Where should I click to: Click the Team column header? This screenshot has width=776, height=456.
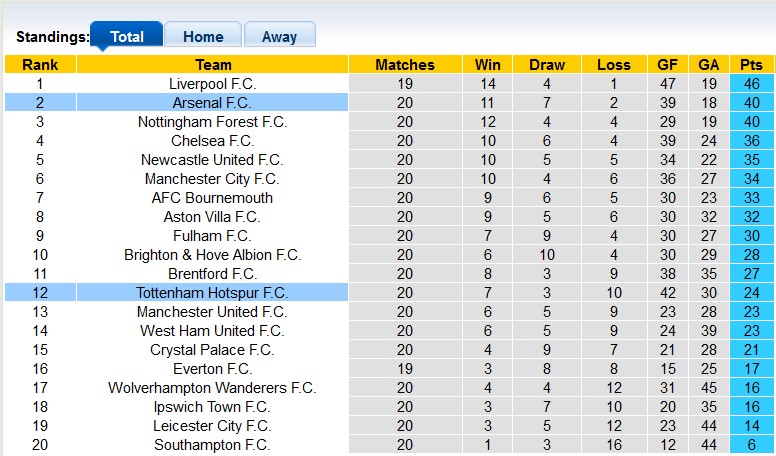(212, 65)
